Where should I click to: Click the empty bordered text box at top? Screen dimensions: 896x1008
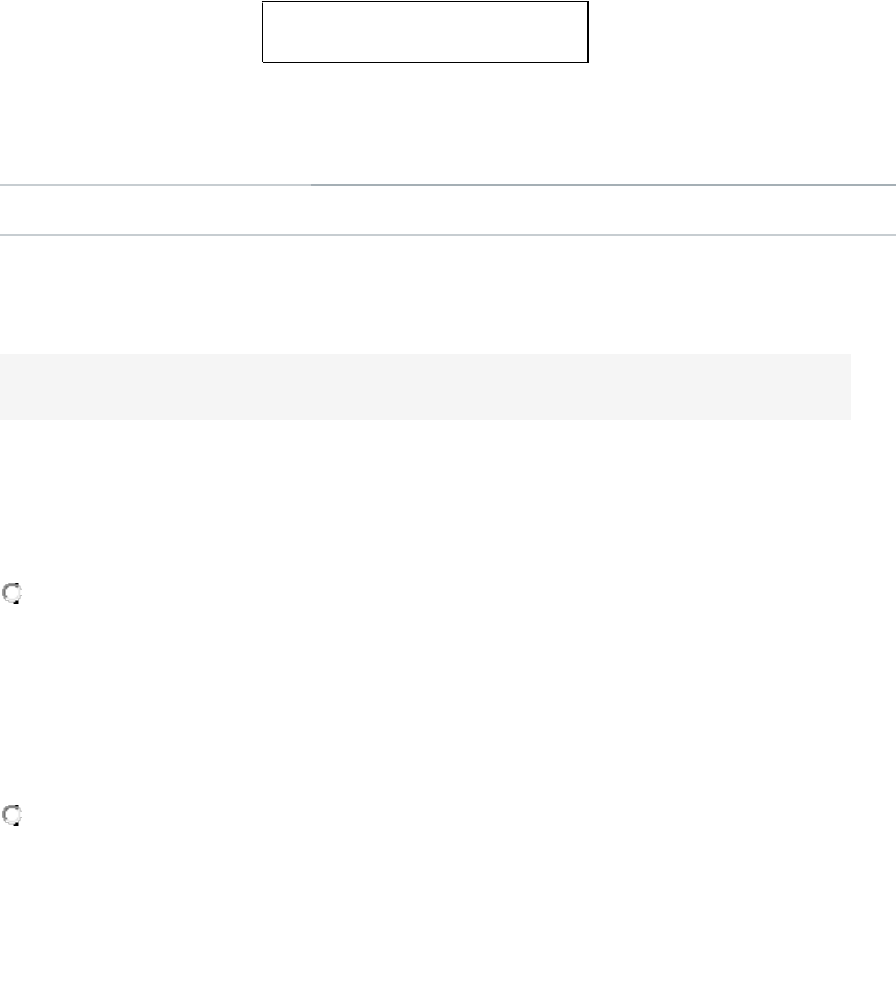[425, 33]
